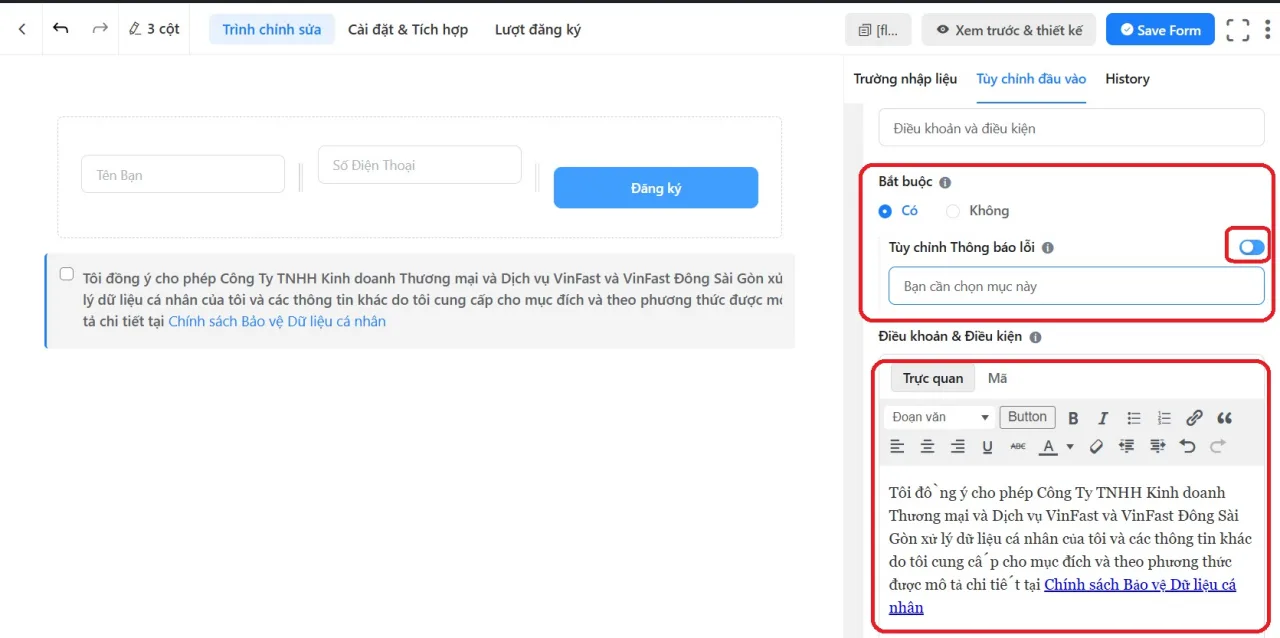Viewport: 1280px width, 638px height.
Task: Center align the terms text
Action: (927, 447)
